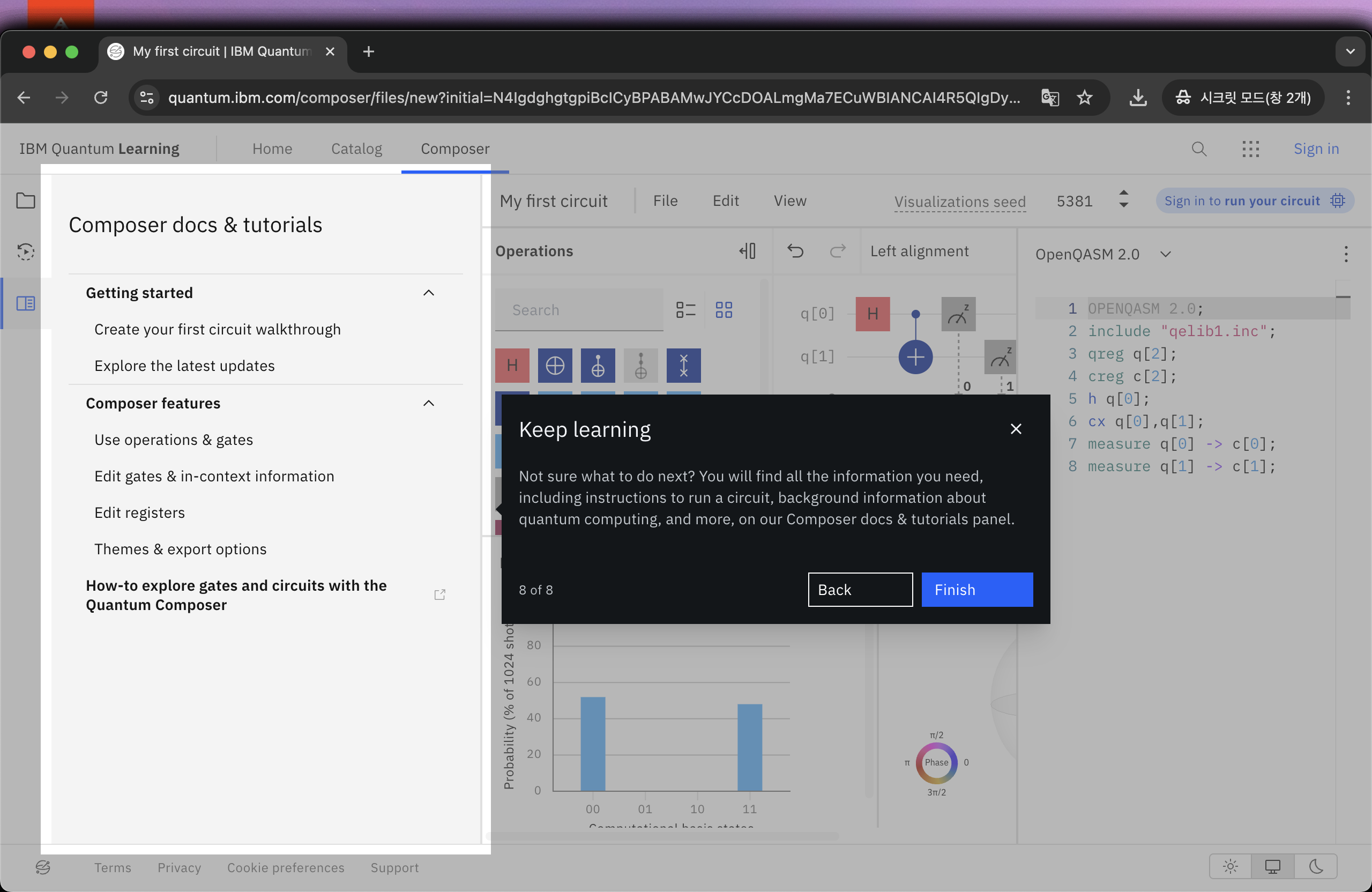Switch operations to grid view icon

[724, 310]
